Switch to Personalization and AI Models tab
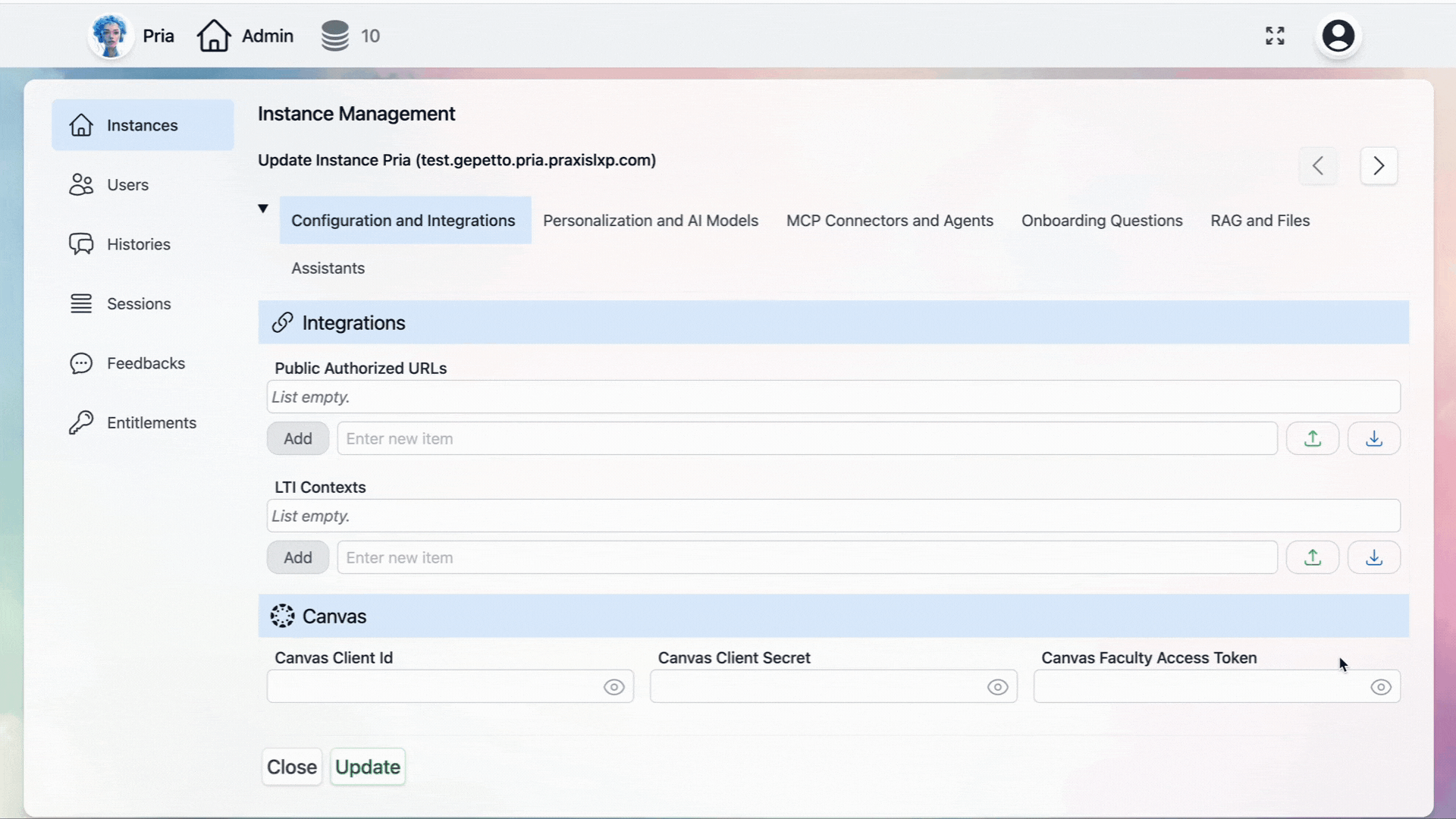This screenshot has height=819, width=1456. point(650,221)
